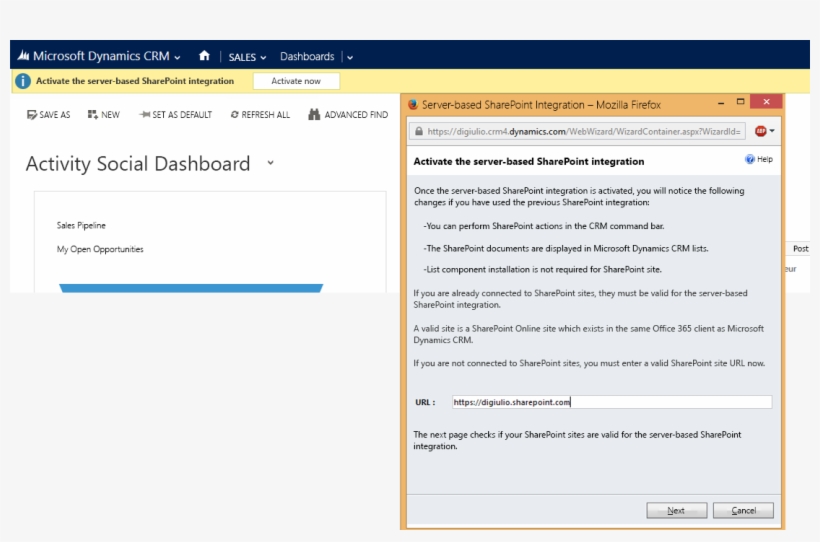This screenshot has width=820, height=542.
Task: Click NEW in the command bar
Action: pyautogui.click(x=104, y=115)
